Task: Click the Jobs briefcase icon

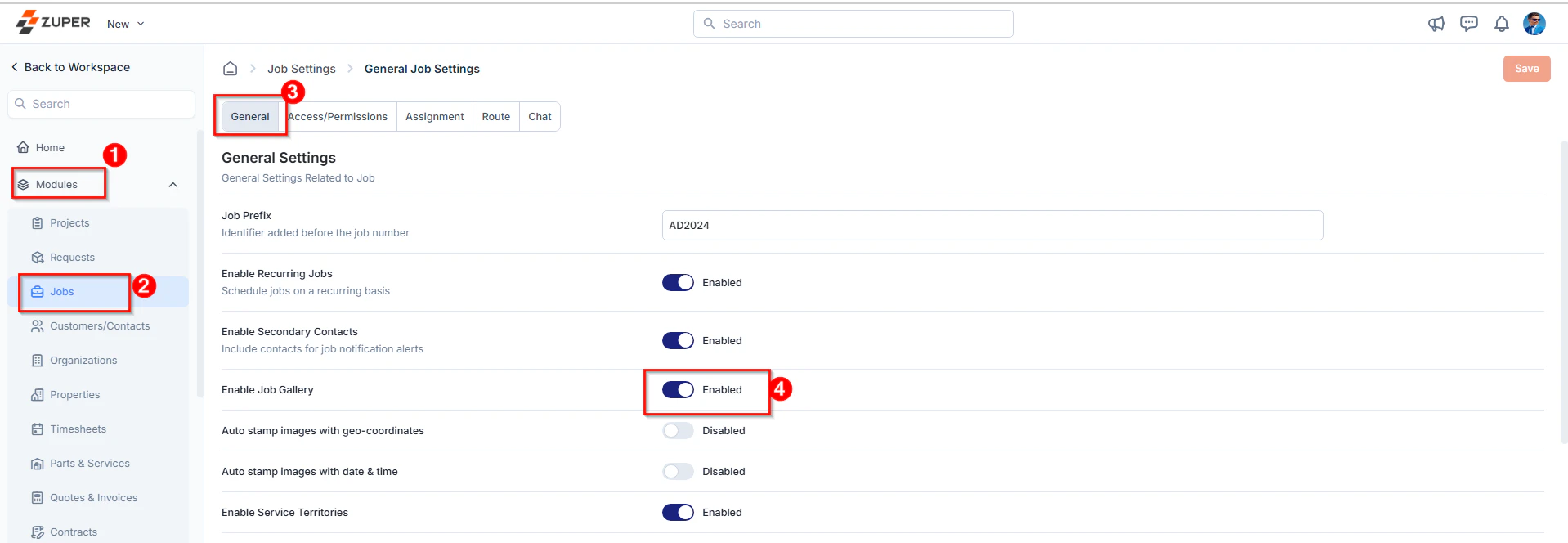Action: (x=37, y=292)
